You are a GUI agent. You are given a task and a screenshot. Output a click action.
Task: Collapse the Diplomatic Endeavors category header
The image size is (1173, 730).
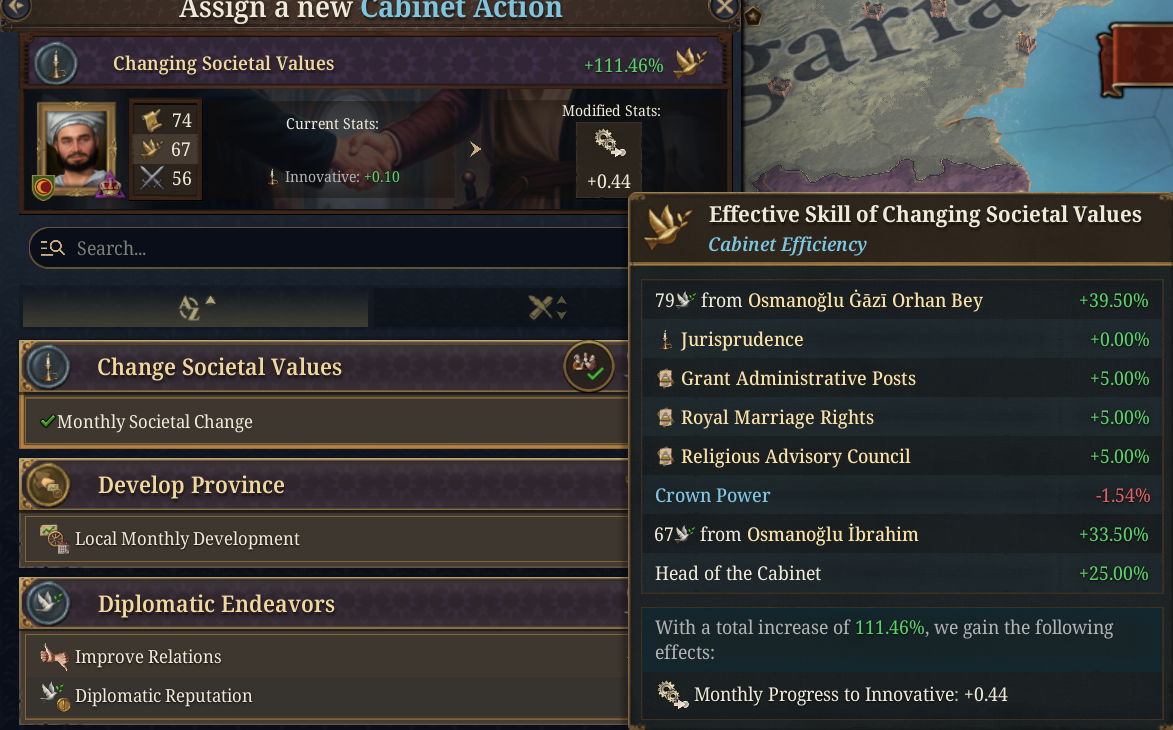click(300, 603)
